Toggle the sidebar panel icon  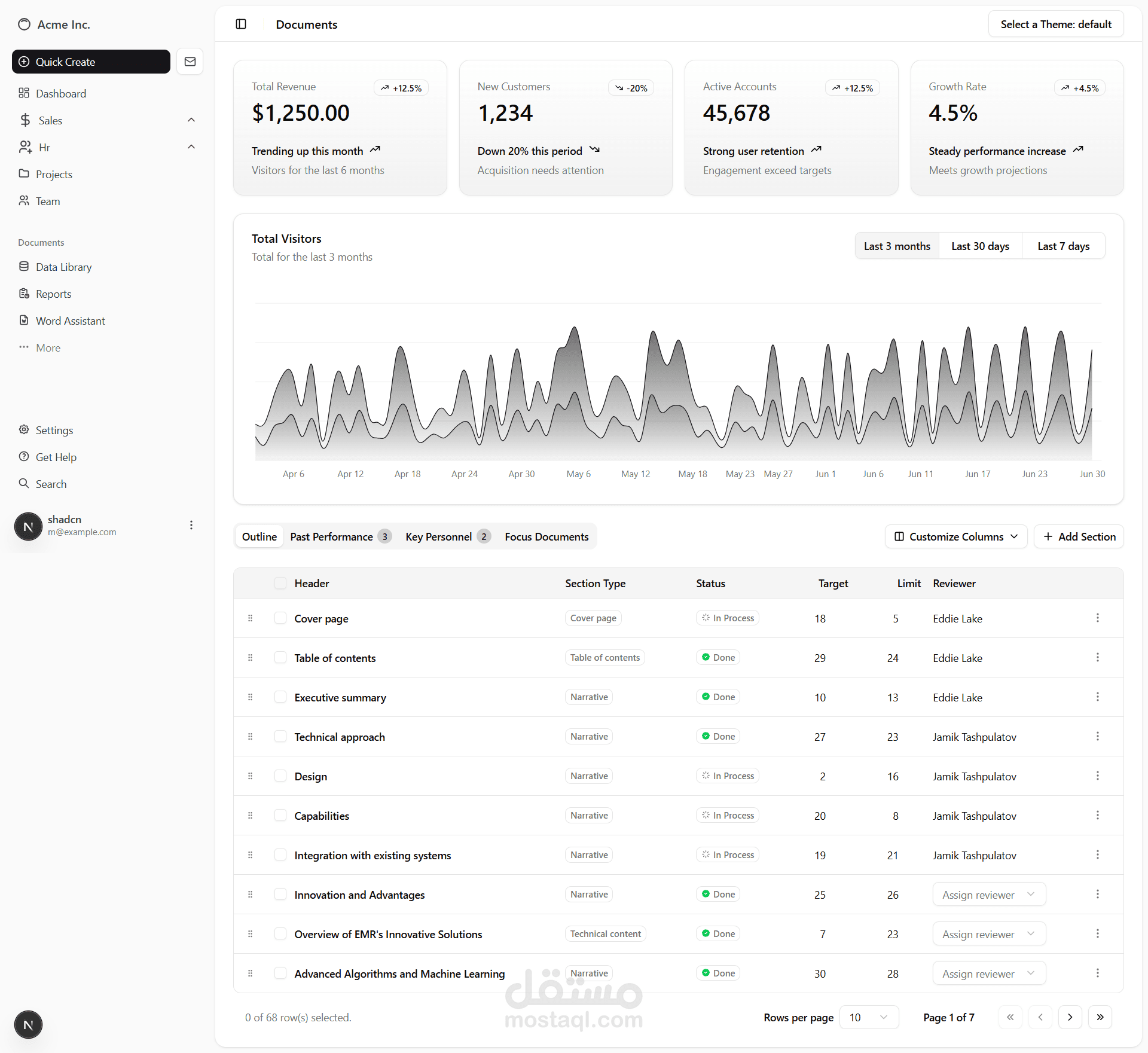241,24
